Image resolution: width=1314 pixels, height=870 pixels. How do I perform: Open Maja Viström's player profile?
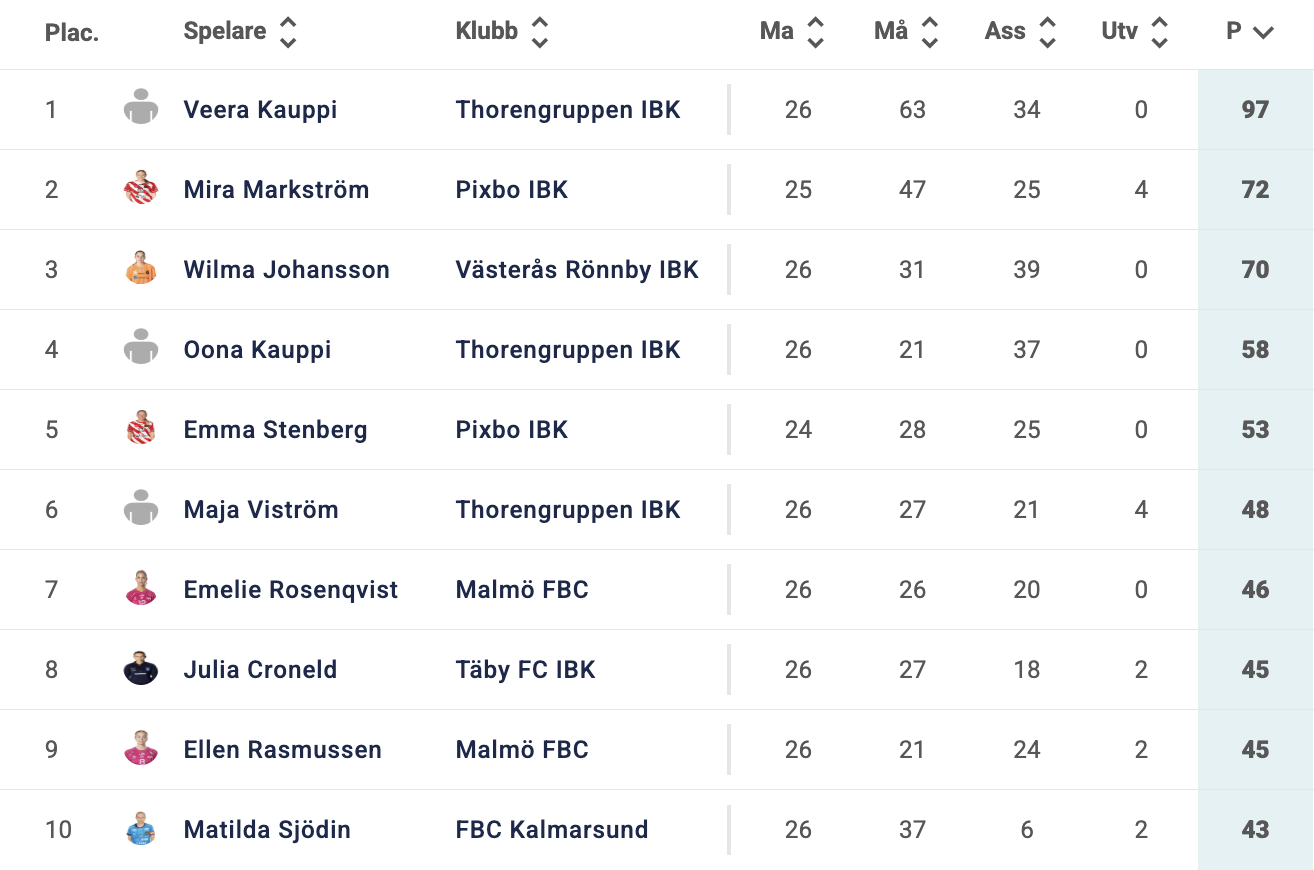click(261, 510)
